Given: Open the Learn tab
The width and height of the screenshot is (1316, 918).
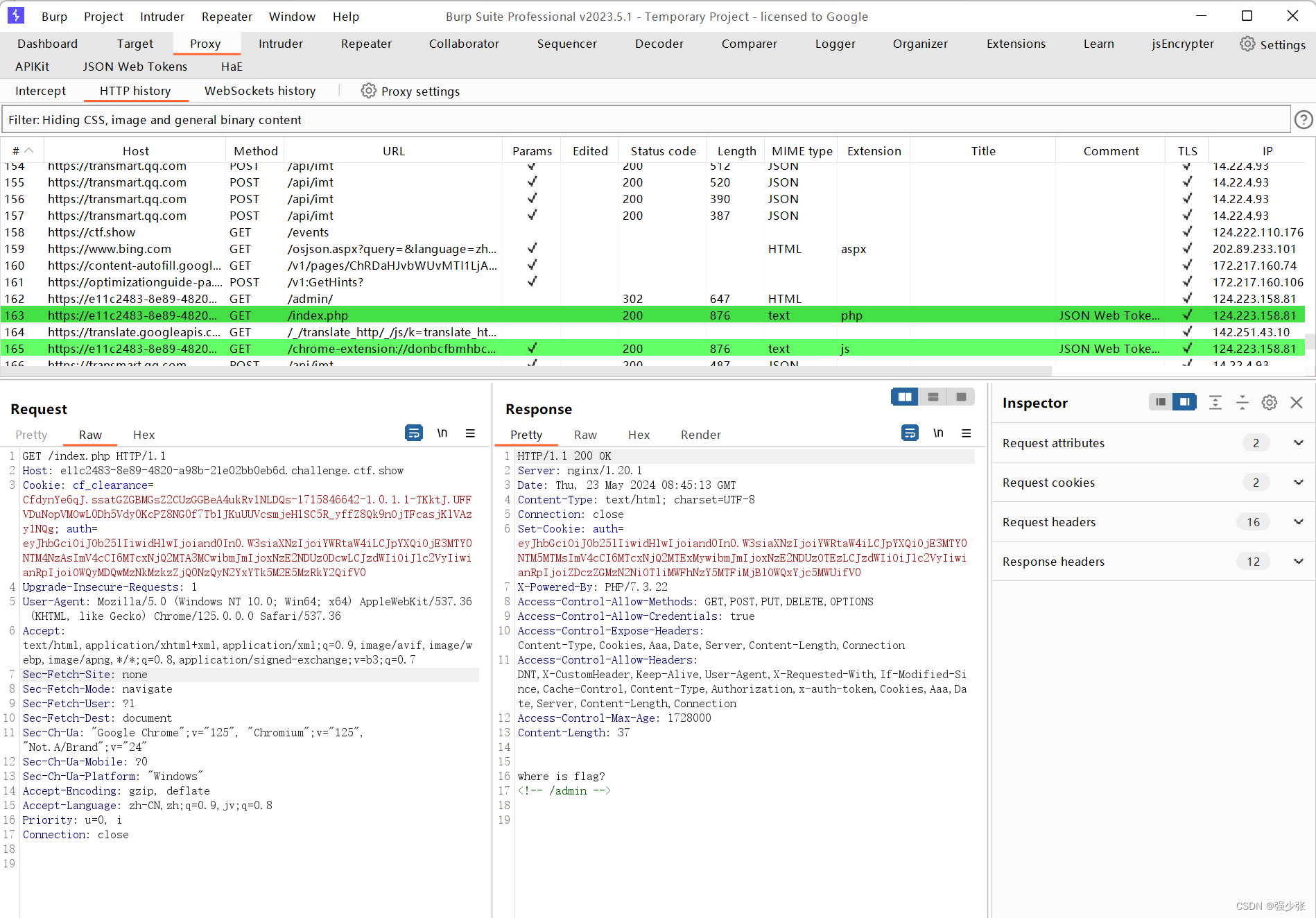Looking at the screenshot, I should pos(1098,44).
